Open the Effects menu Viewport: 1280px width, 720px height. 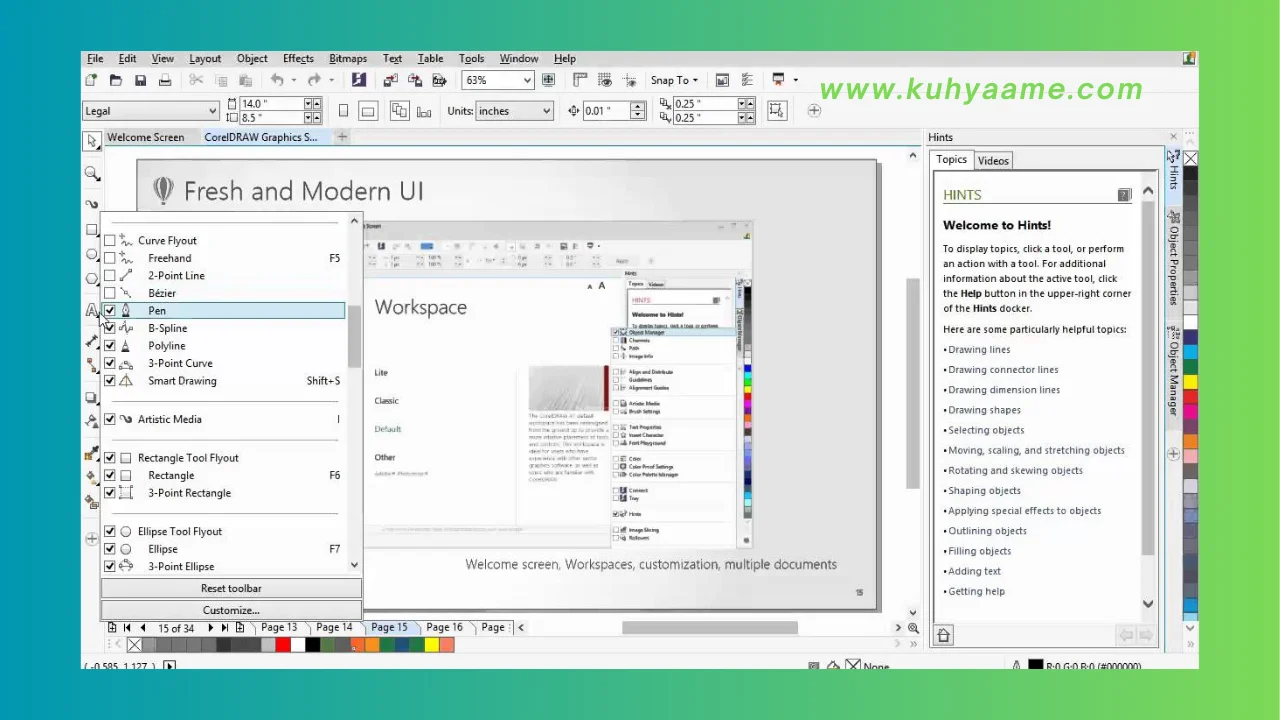298,59
